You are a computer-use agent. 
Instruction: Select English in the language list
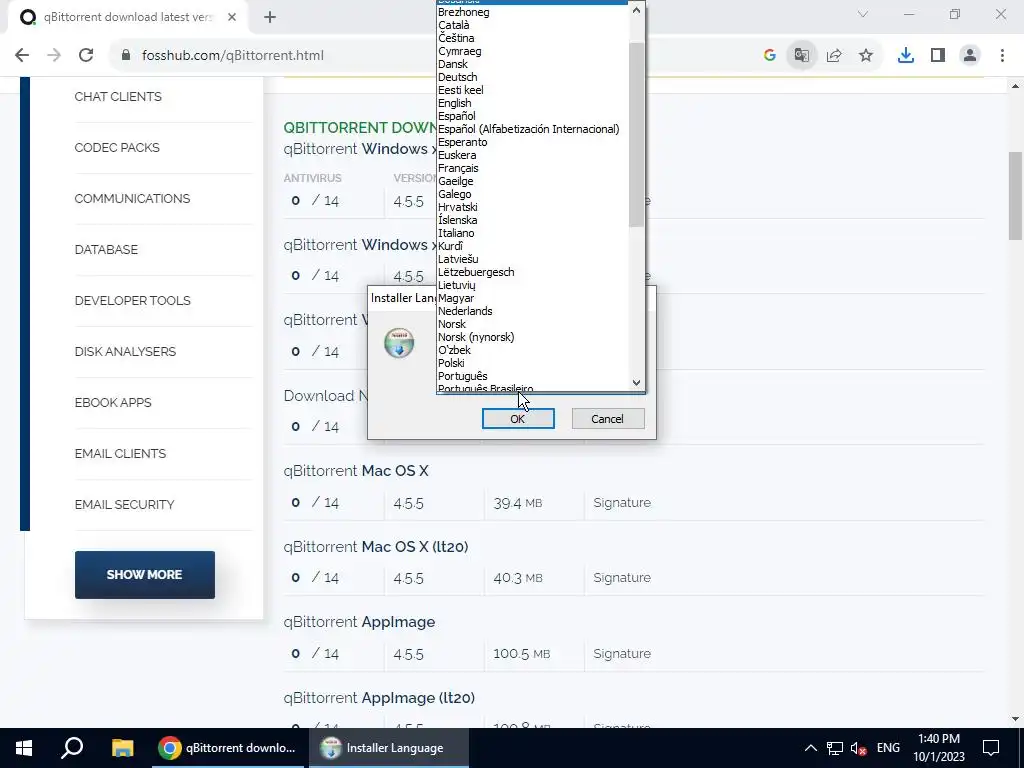(455, 103)
